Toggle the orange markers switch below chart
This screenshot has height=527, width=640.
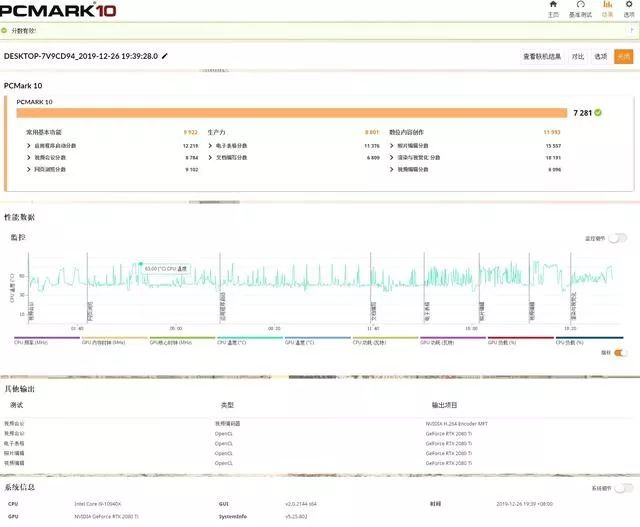620,353
